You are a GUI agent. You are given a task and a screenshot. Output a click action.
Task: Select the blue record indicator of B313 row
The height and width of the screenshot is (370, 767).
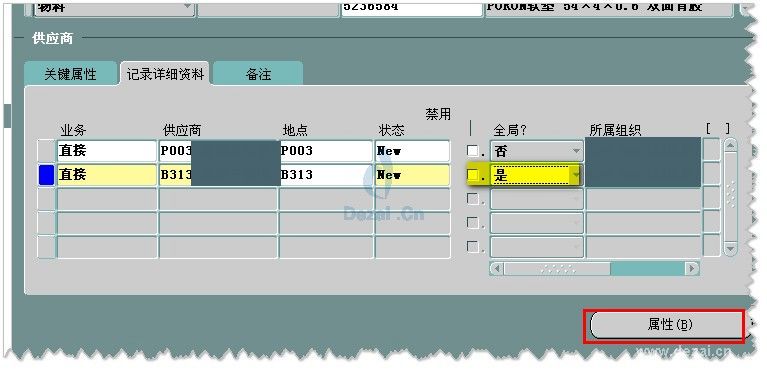[x=46, y=175]
